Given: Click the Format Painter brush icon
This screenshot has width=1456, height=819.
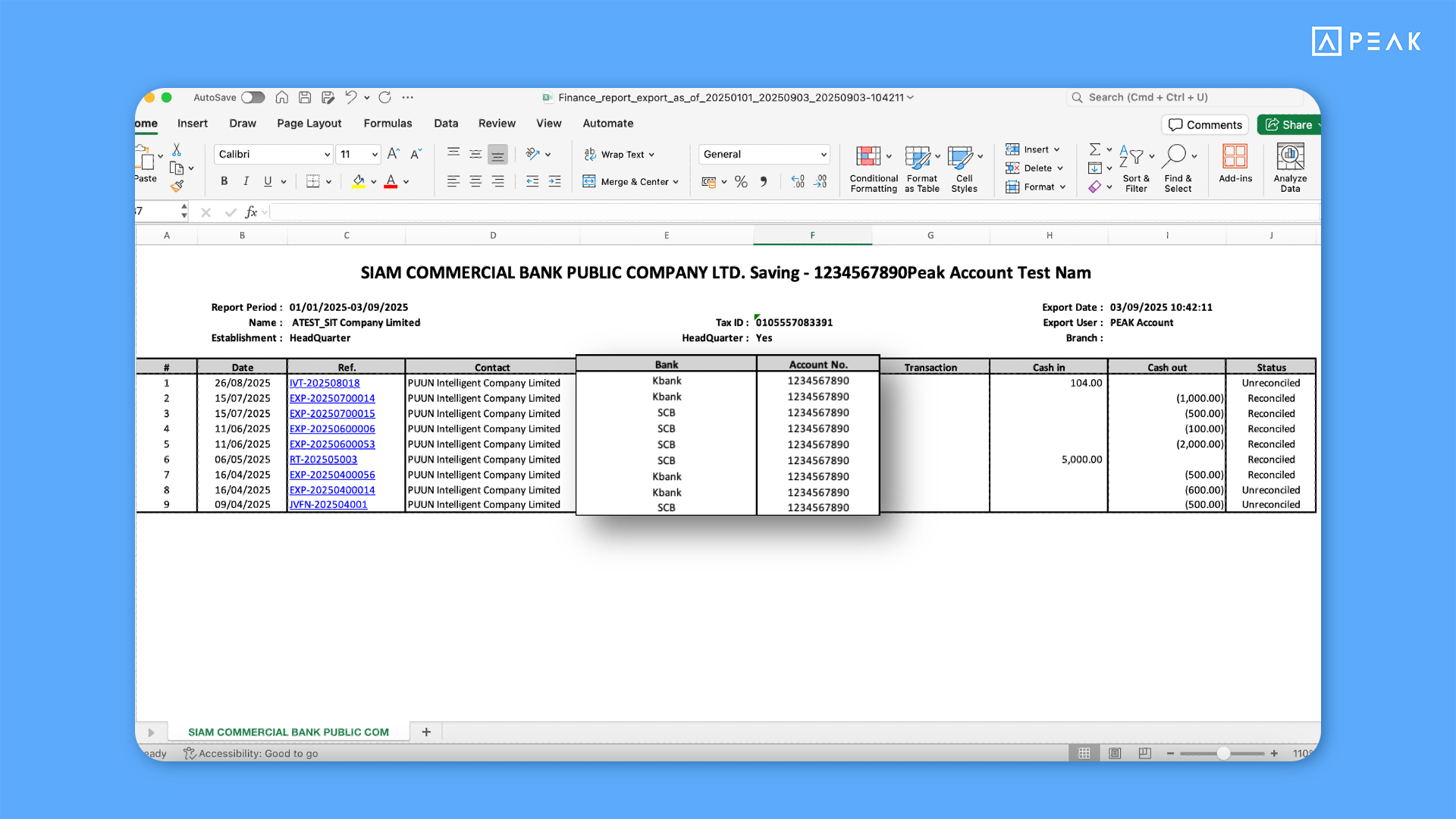Looking at the screenshot, I should [177, 186].
